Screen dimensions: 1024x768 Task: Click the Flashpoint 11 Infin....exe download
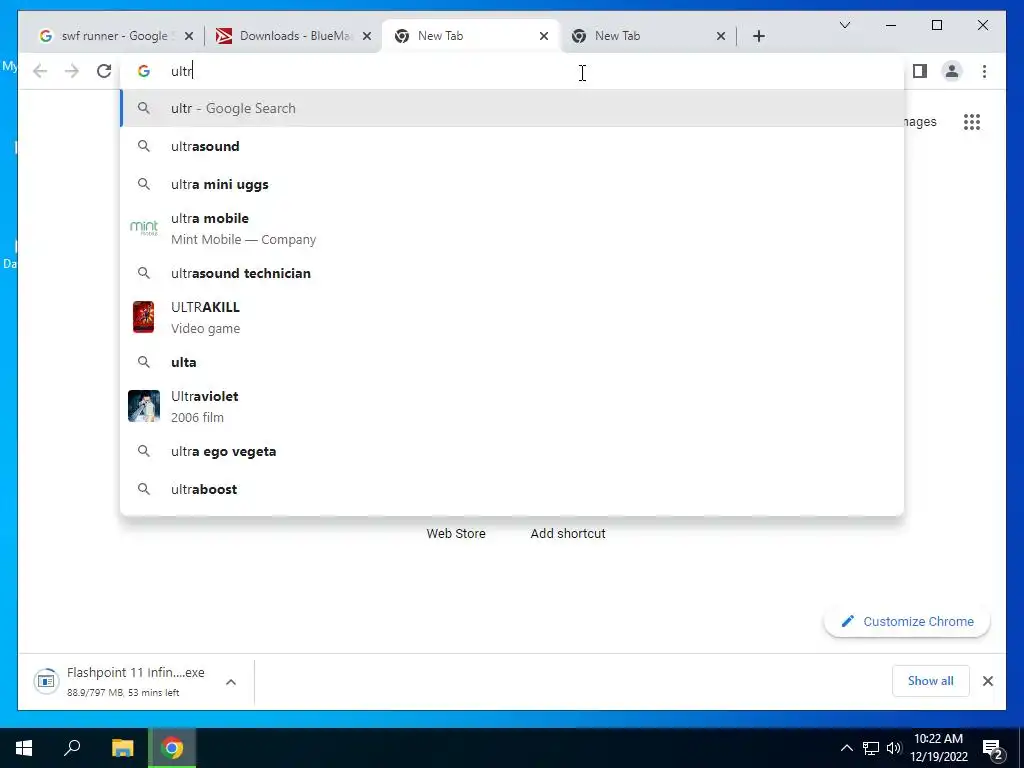tap(135, 681)
